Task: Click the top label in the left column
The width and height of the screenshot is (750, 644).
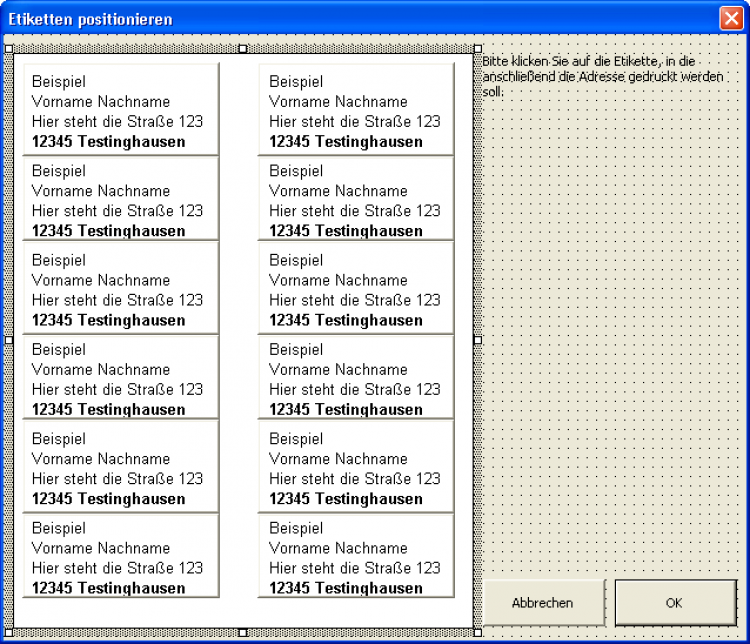Action: coord(120,110)
